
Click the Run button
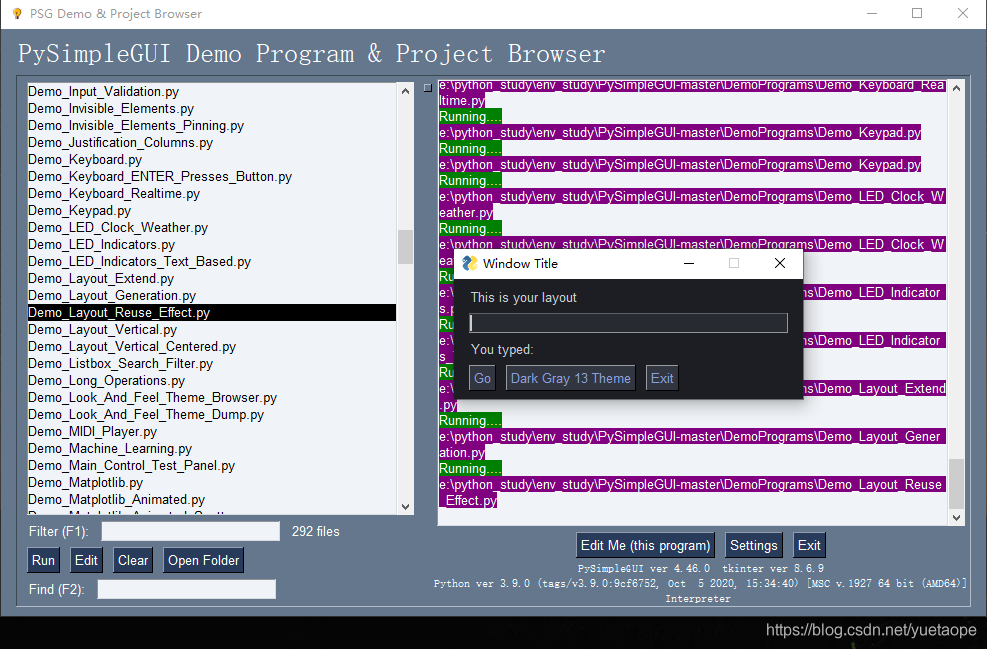click(43, 560)
